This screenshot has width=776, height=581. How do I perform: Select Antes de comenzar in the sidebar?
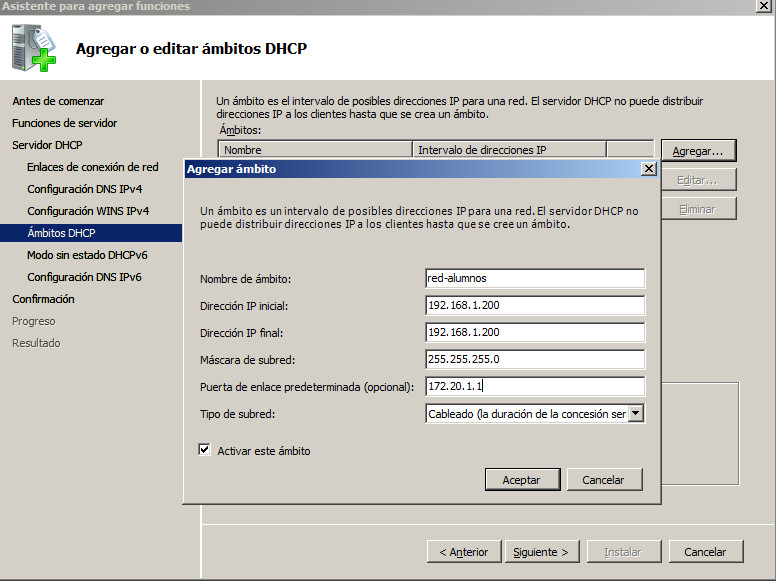click(x=58, y=101)
